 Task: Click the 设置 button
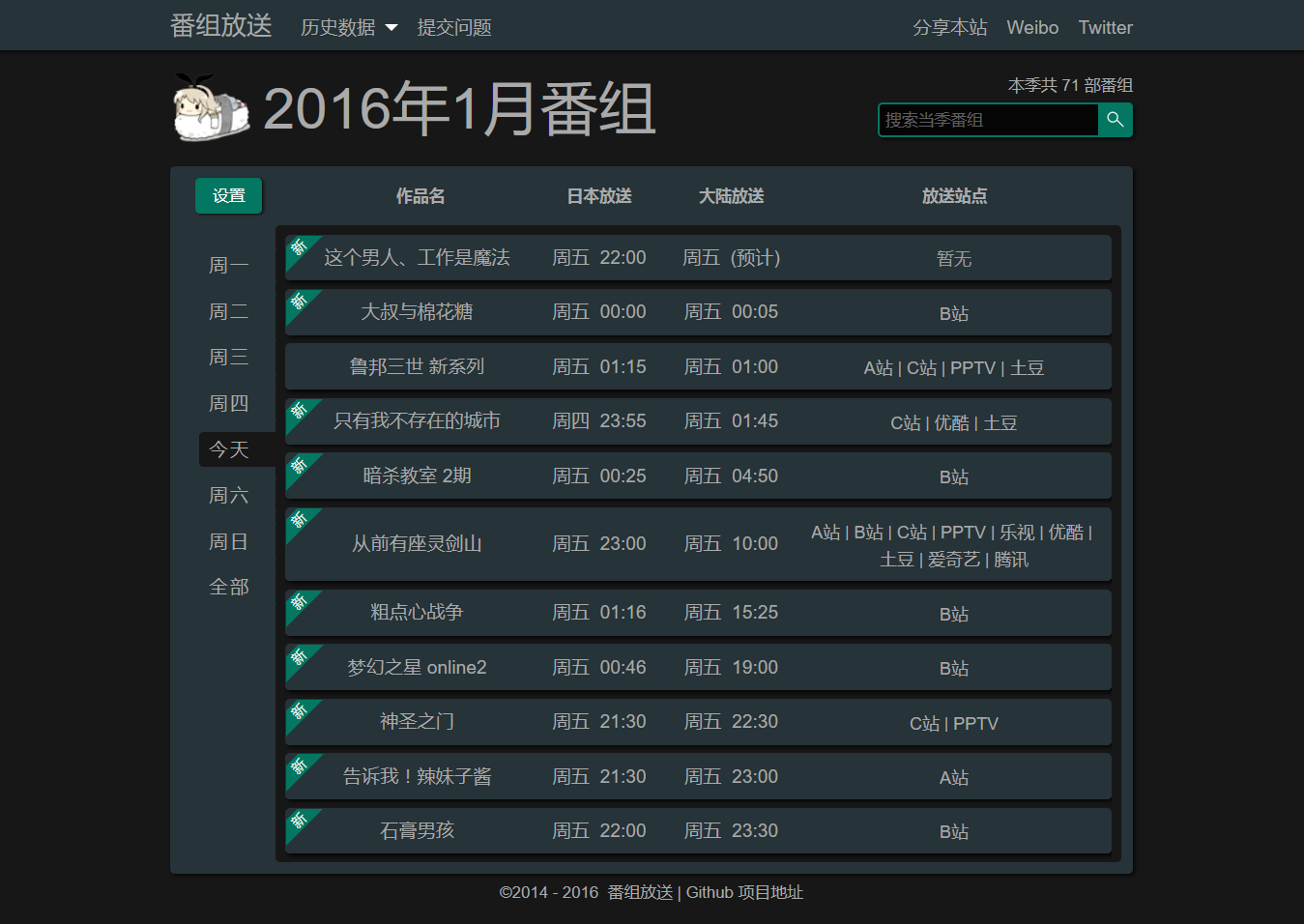coord(228,195)
